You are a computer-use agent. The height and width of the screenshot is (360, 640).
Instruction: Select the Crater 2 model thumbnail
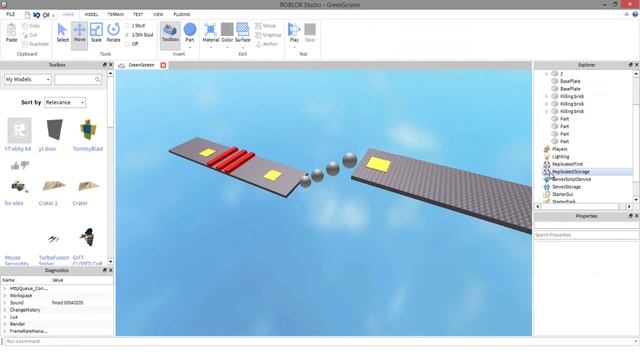click(54, 186)
